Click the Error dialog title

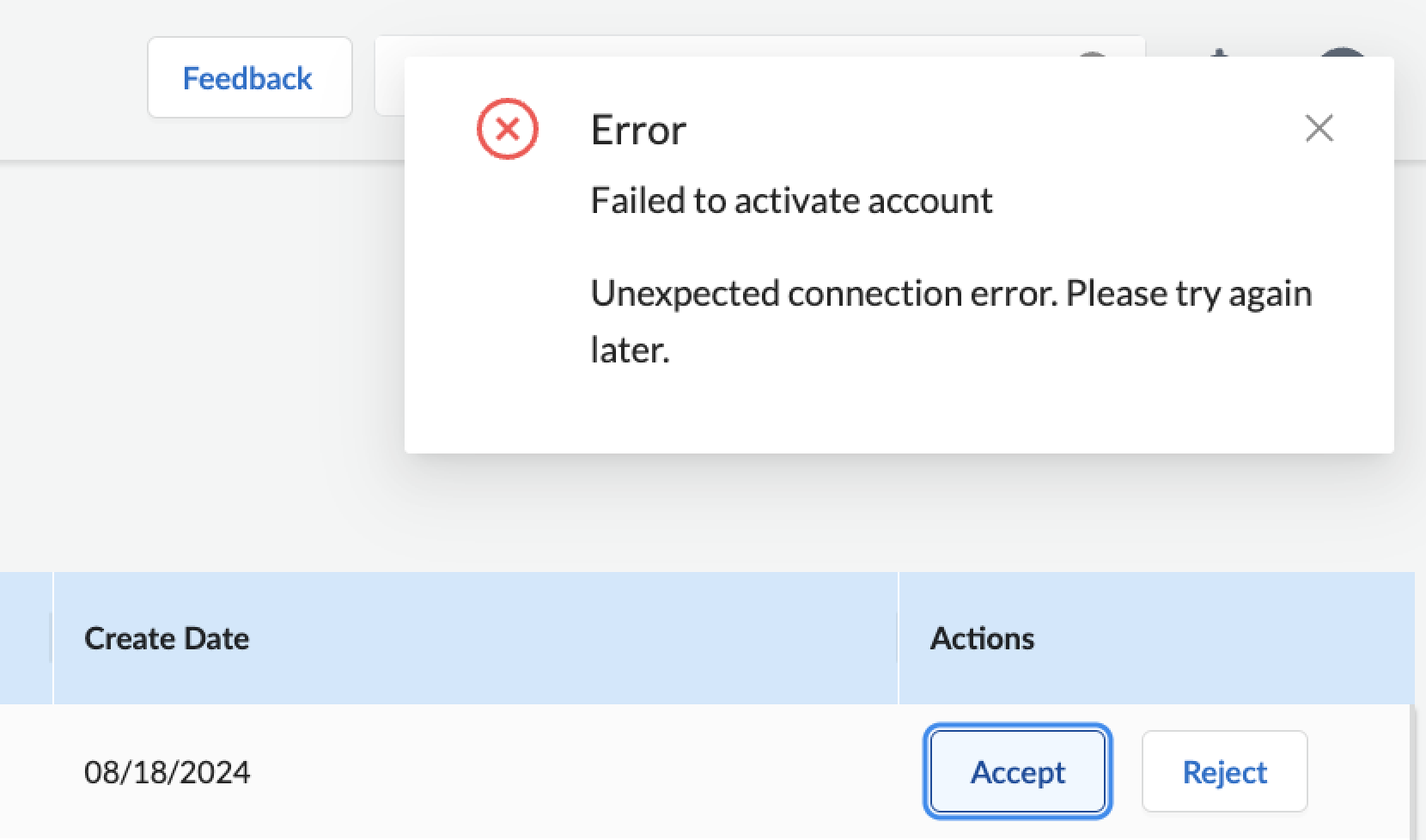coord(638,130)
